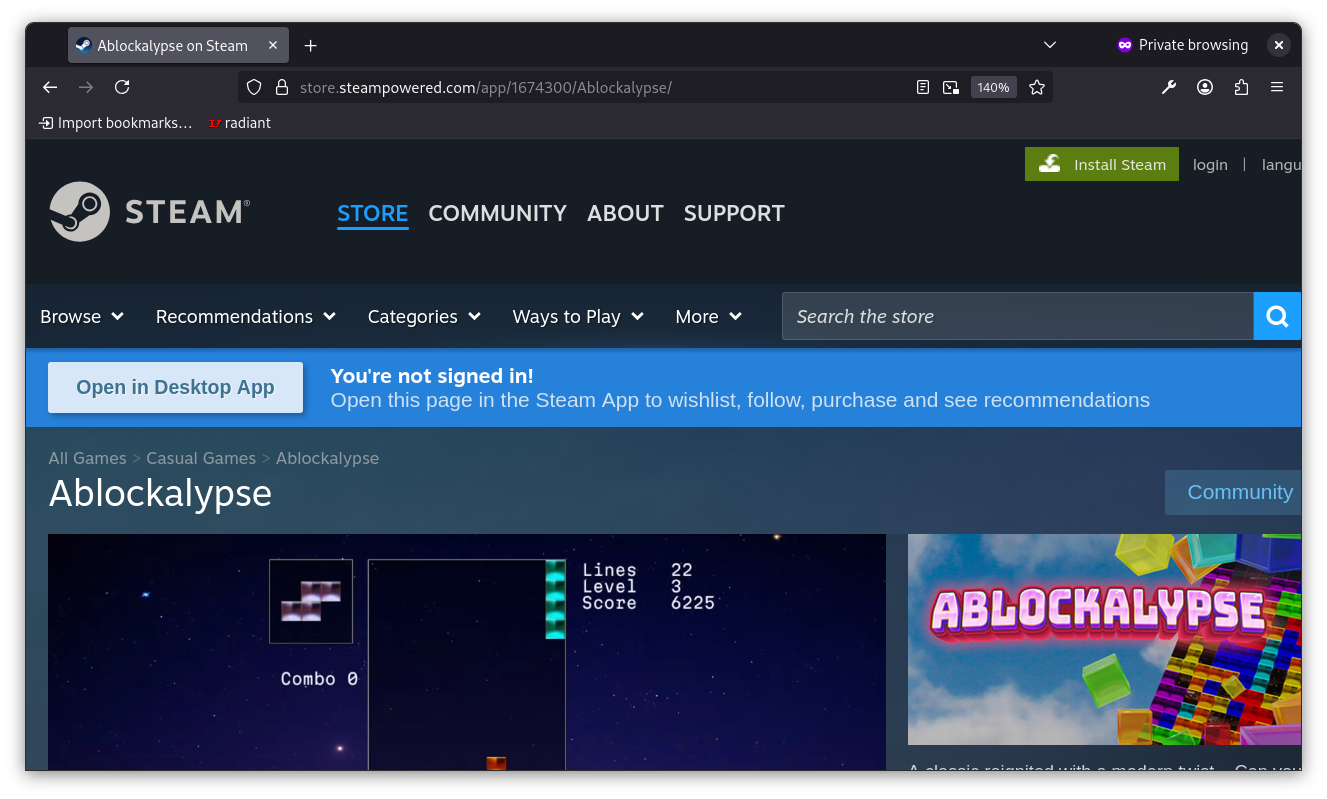Screen dimensions: 1327x799
Task: Go back with the browser back arrow
Action: [50, 87]
